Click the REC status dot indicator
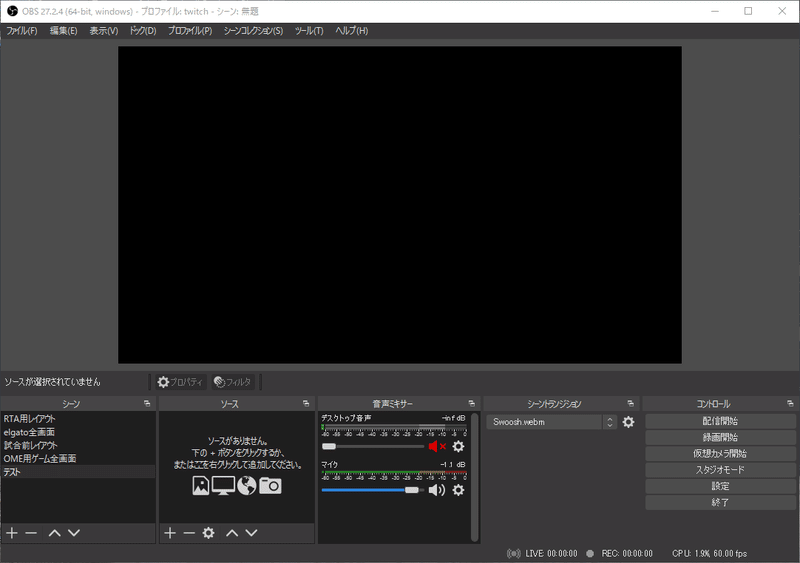Viewport: 800px width, 563px height. coord(590,553)
